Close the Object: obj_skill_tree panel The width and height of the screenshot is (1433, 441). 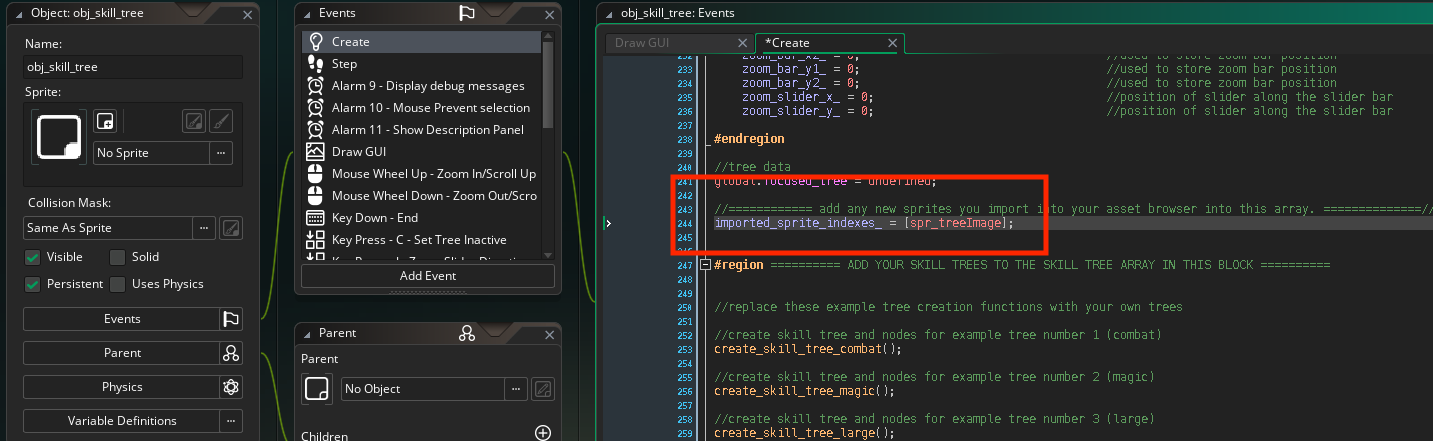(248, 15)
